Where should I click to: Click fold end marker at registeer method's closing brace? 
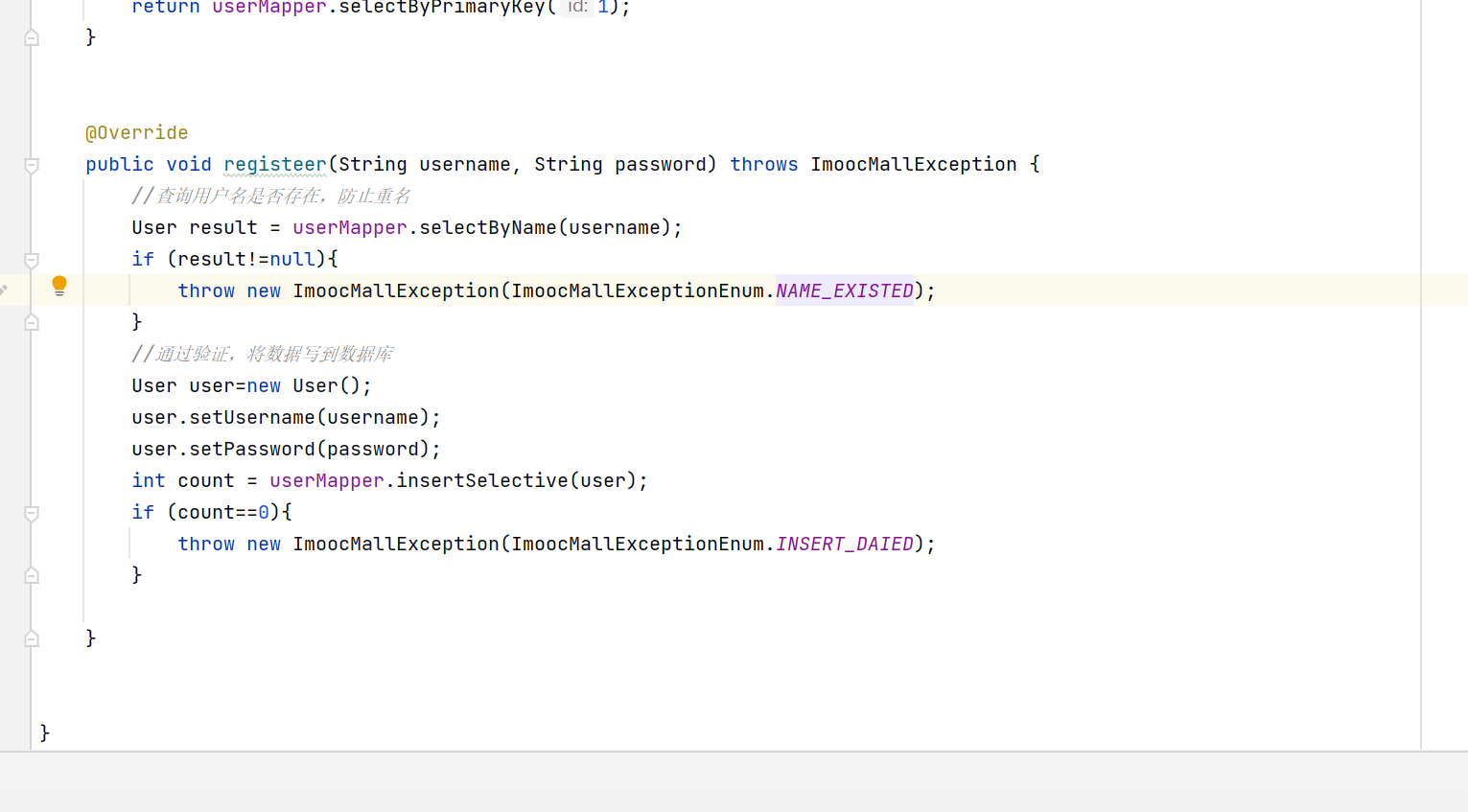(x=32, y=638)
